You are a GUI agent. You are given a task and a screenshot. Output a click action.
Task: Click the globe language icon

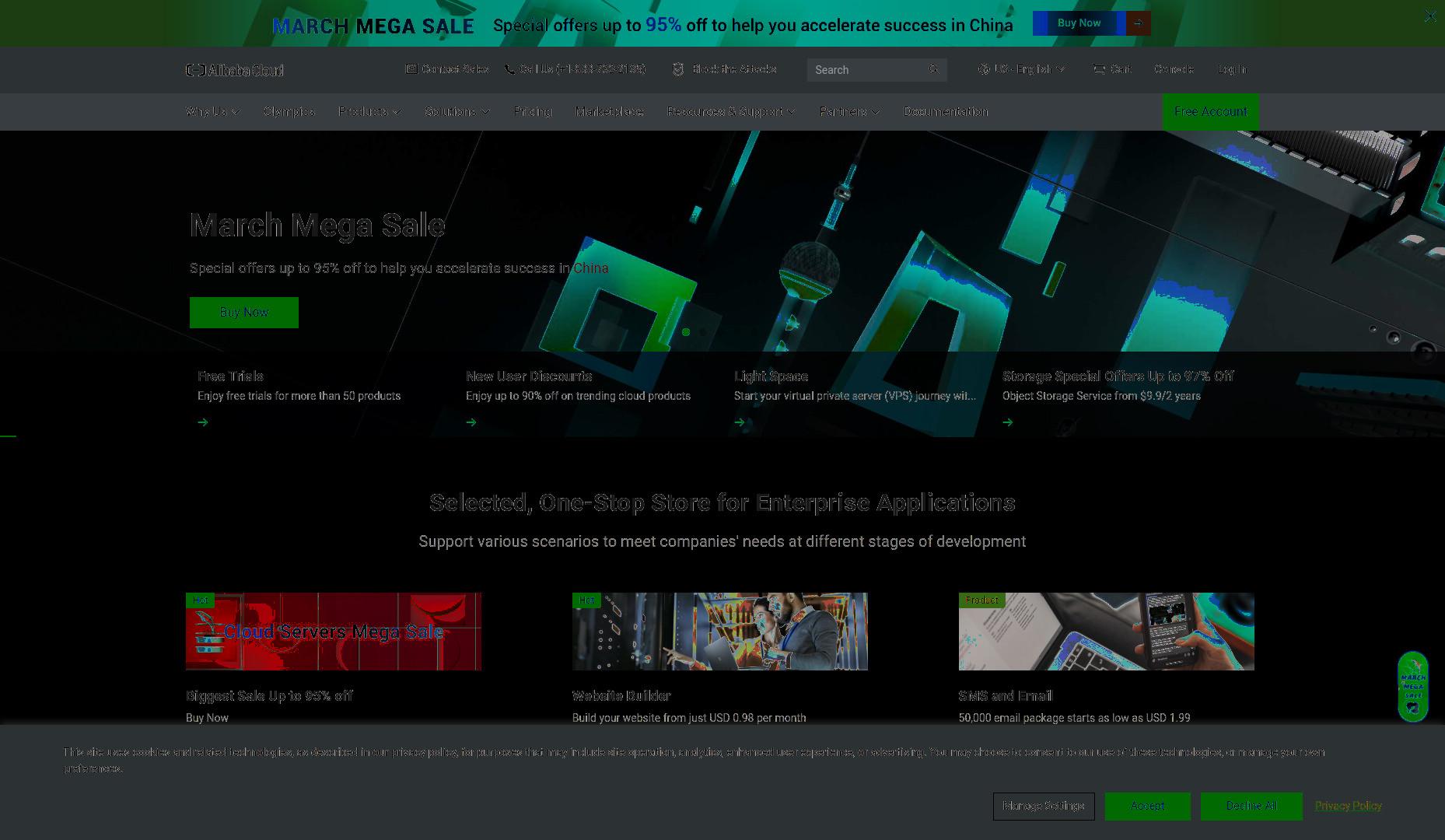tap(984, 69)
